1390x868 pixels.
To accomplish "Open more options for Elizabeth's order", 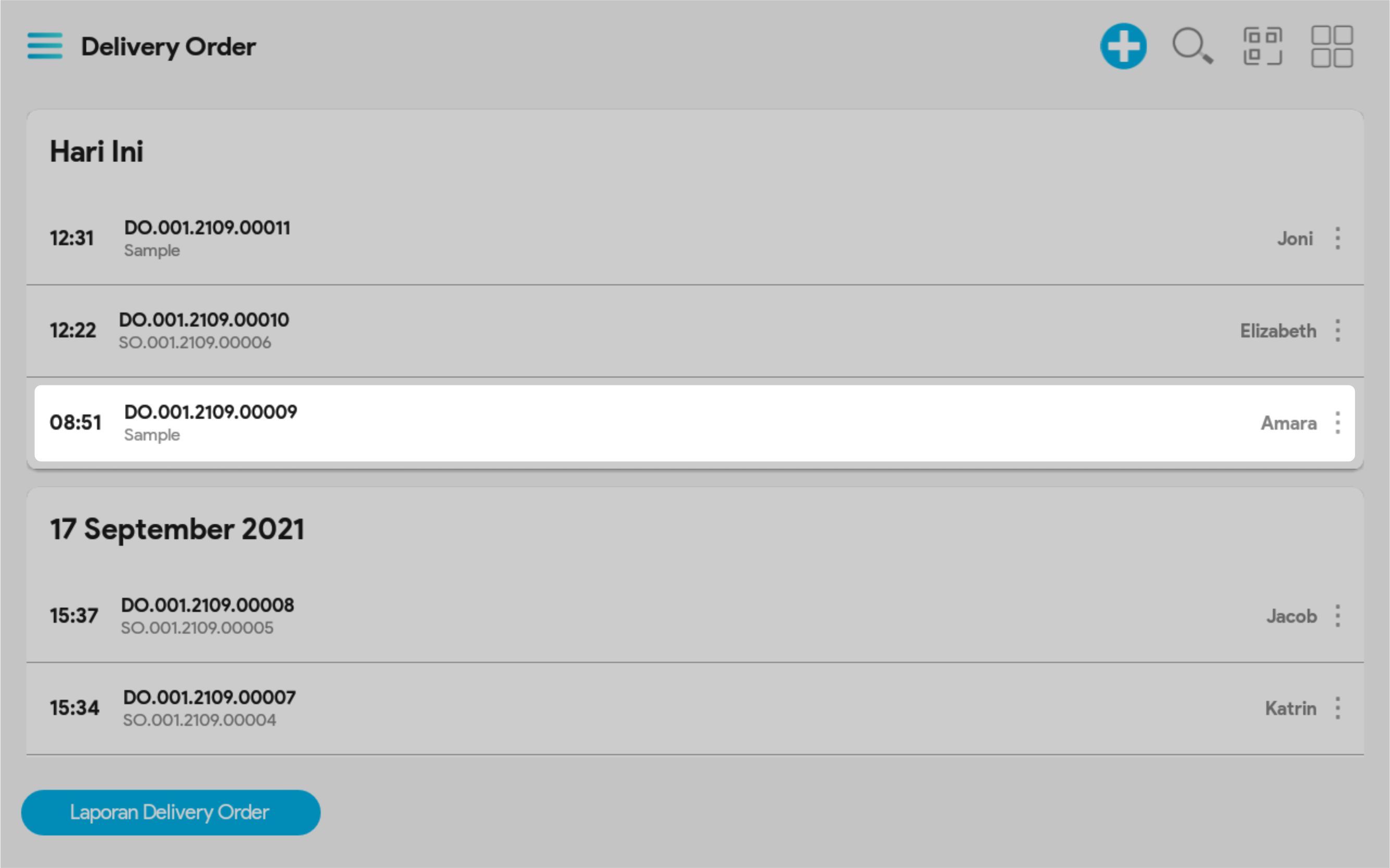I will 1338,331.
